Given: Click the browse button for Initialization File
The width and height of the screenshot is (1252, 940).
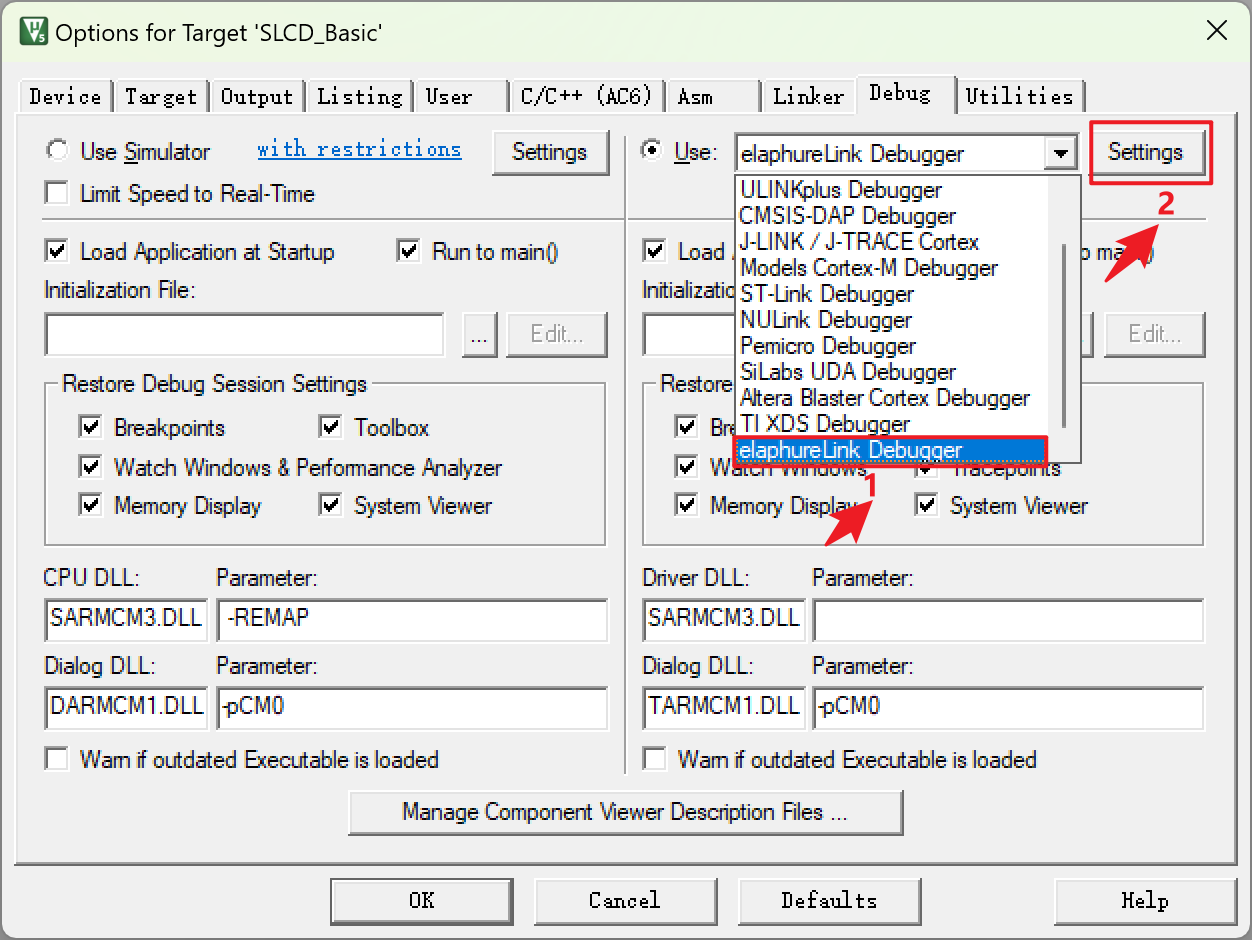Looking at the screenshot, I should (x=479, y=335).
